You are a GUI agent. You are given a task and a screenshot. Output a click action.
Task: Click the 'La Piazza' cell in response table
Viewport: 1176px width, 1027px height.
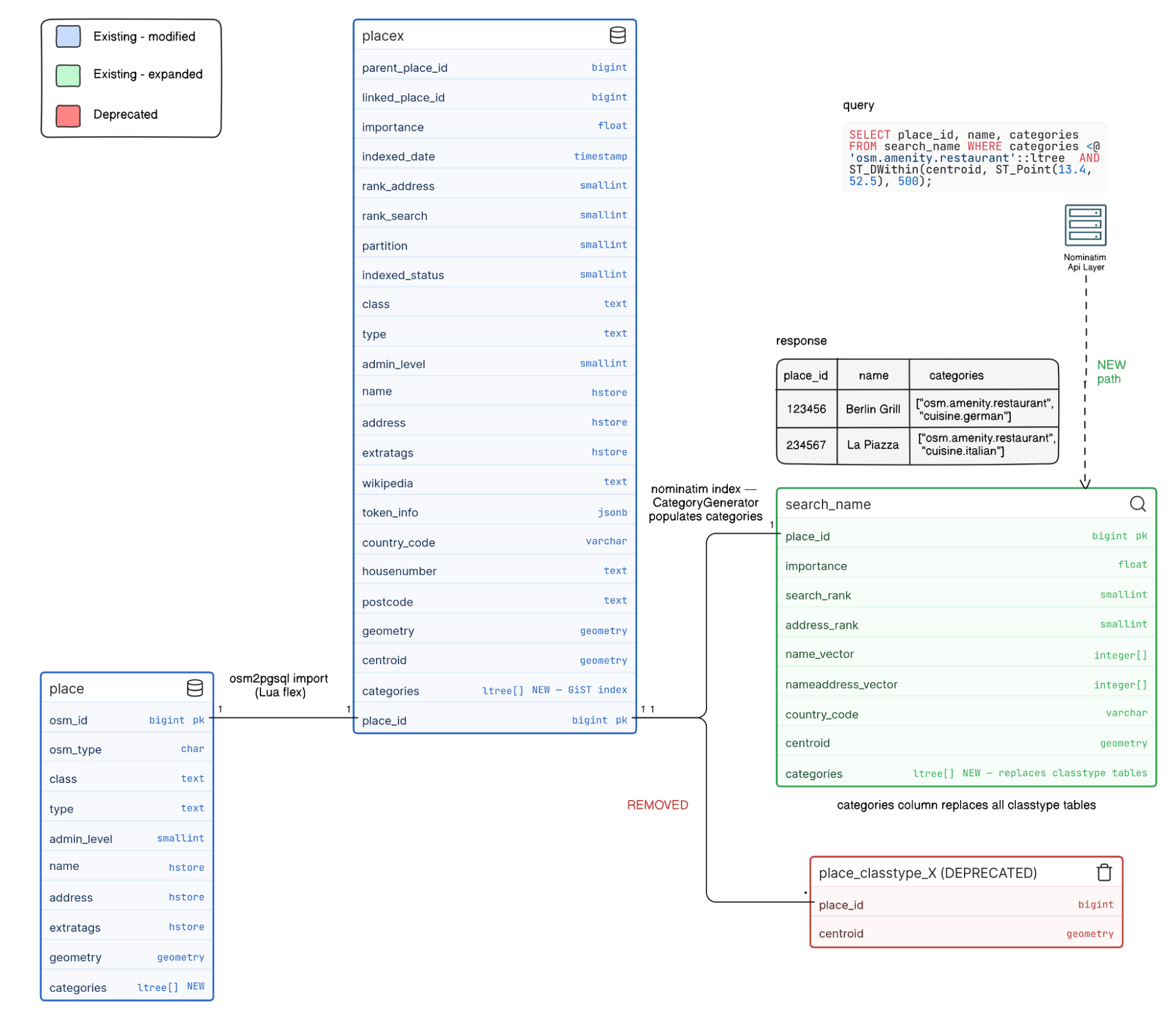872,445
